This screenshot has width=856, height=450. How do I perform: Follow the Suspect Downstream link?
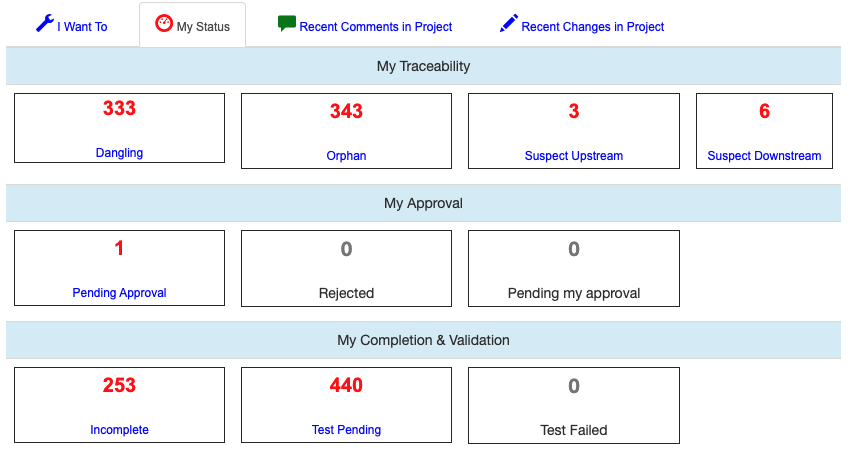tap(764, 156)
